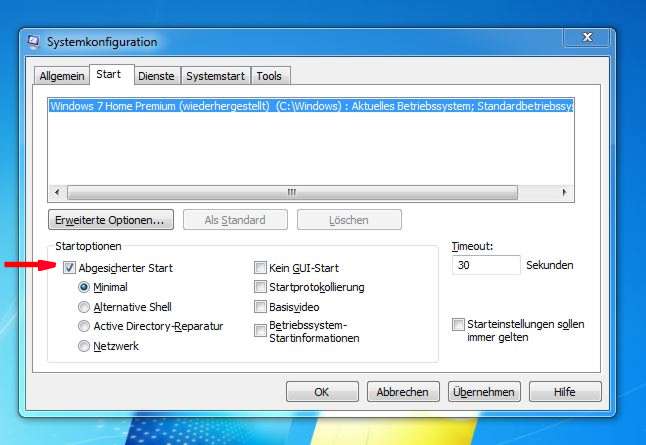The image size is (646, 445).
Task: Open the Dienste tab
Action: click(x=157, y=76)
